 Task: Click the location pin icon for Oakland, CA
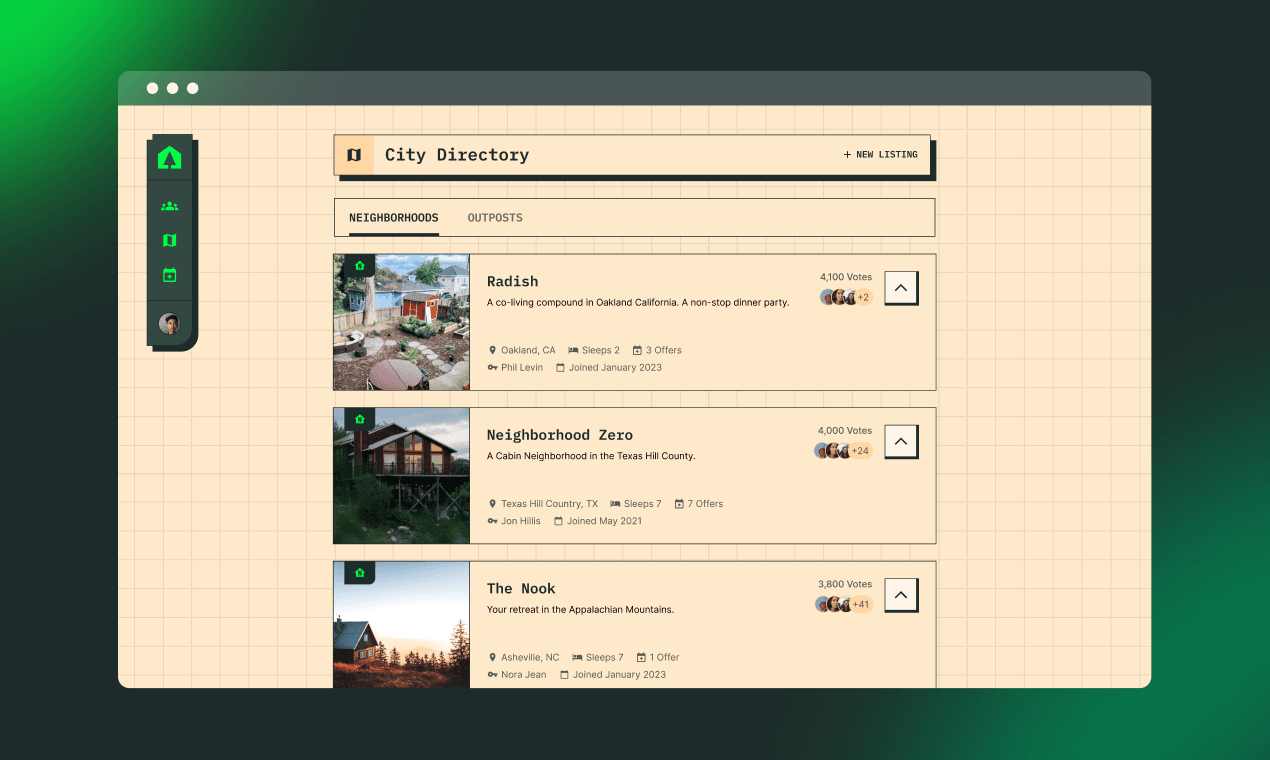(x=492, y=350)
